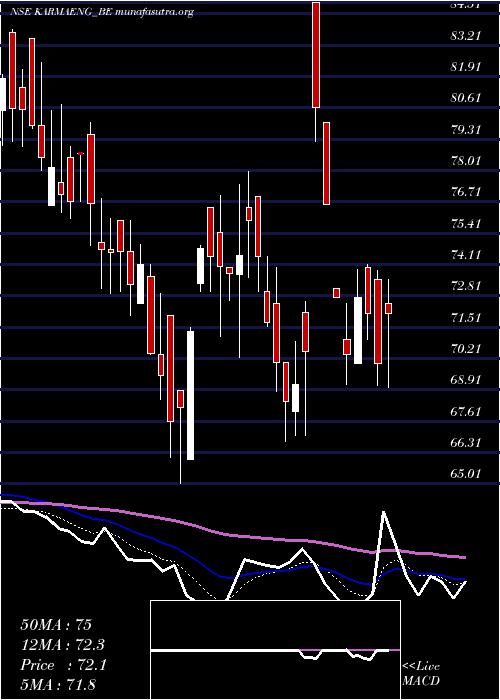The image size is (500, 700).
Task: Click the 5MA : 71.8 readout
Action: click(58, 685)
